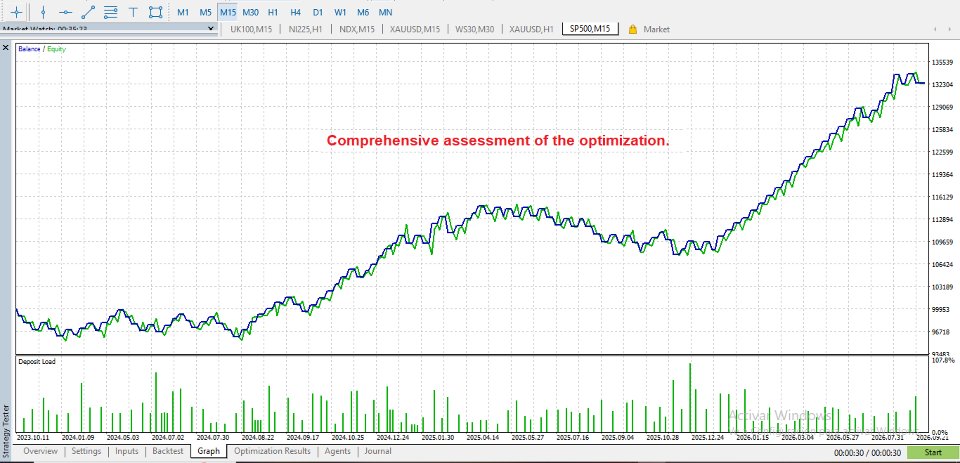Open the Backtest tab
The image size is (960, 463).
tap(168, 451)
